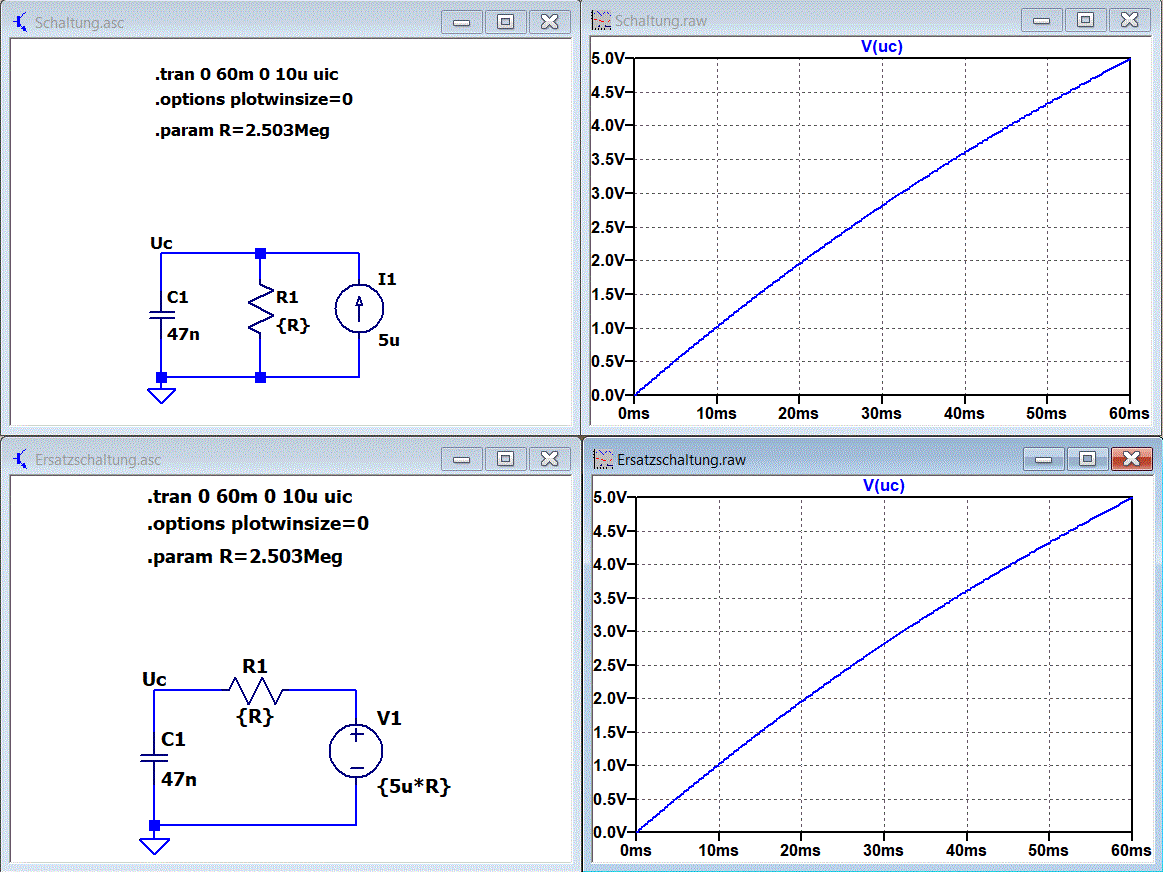Select resistor R1 symbol in Ersatzschaltung schematic
The image size is (1163, 872).
(x=255, y=690)
